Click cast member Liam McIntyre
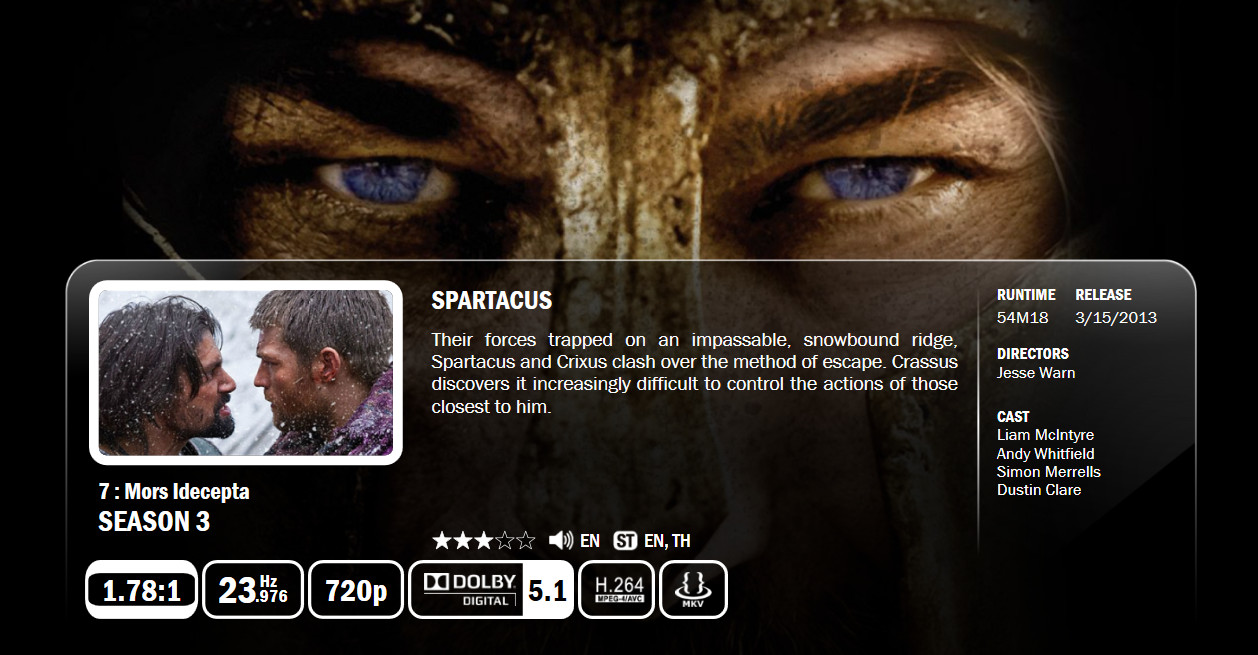This screenshot has height=655, width=1258. tap(1045, 435)
